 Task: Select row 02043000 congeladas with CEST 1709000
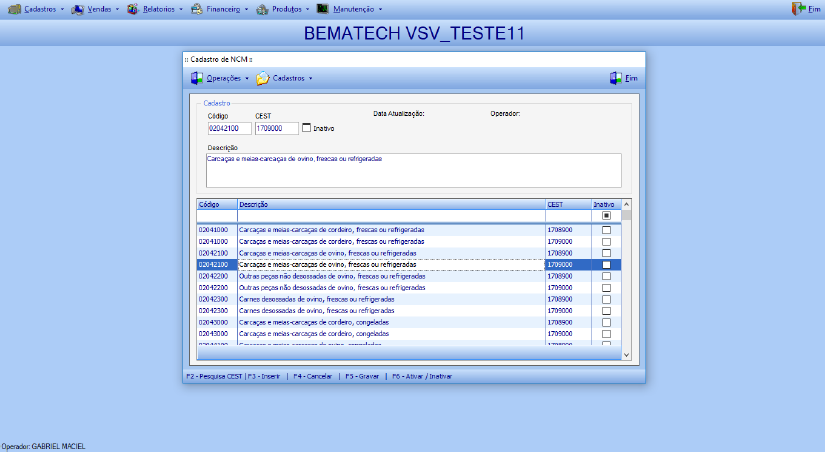(x=409, y=334)
